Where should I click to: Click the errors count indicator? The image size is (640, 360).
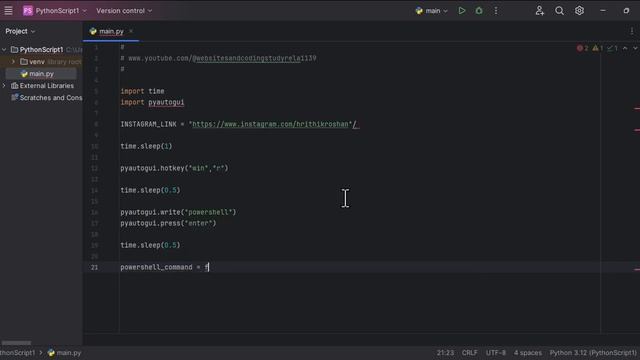(x=582, y=48)
